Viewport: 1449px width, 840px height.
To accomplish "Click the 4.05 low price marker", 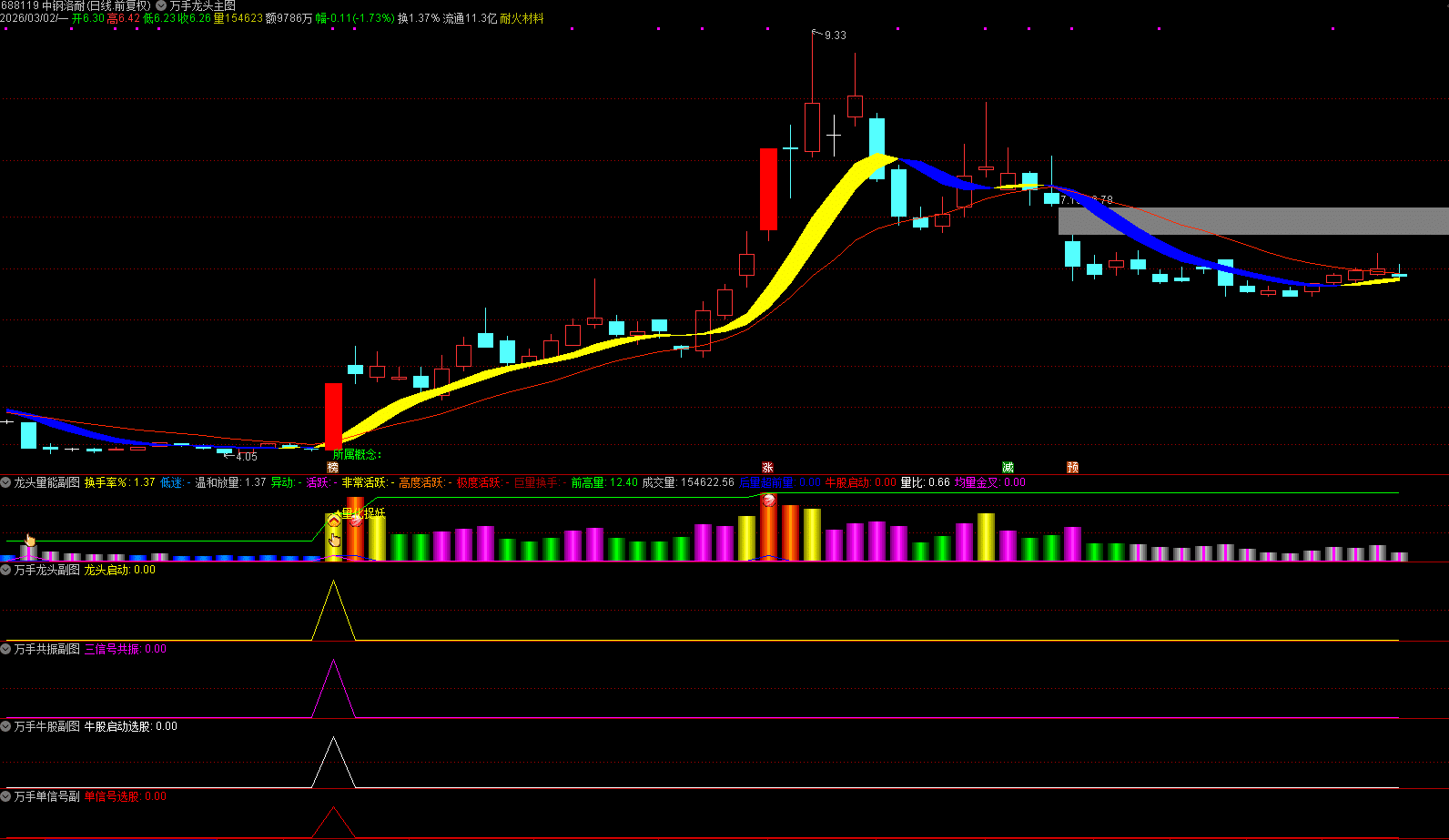I will [x=246, y=456].
